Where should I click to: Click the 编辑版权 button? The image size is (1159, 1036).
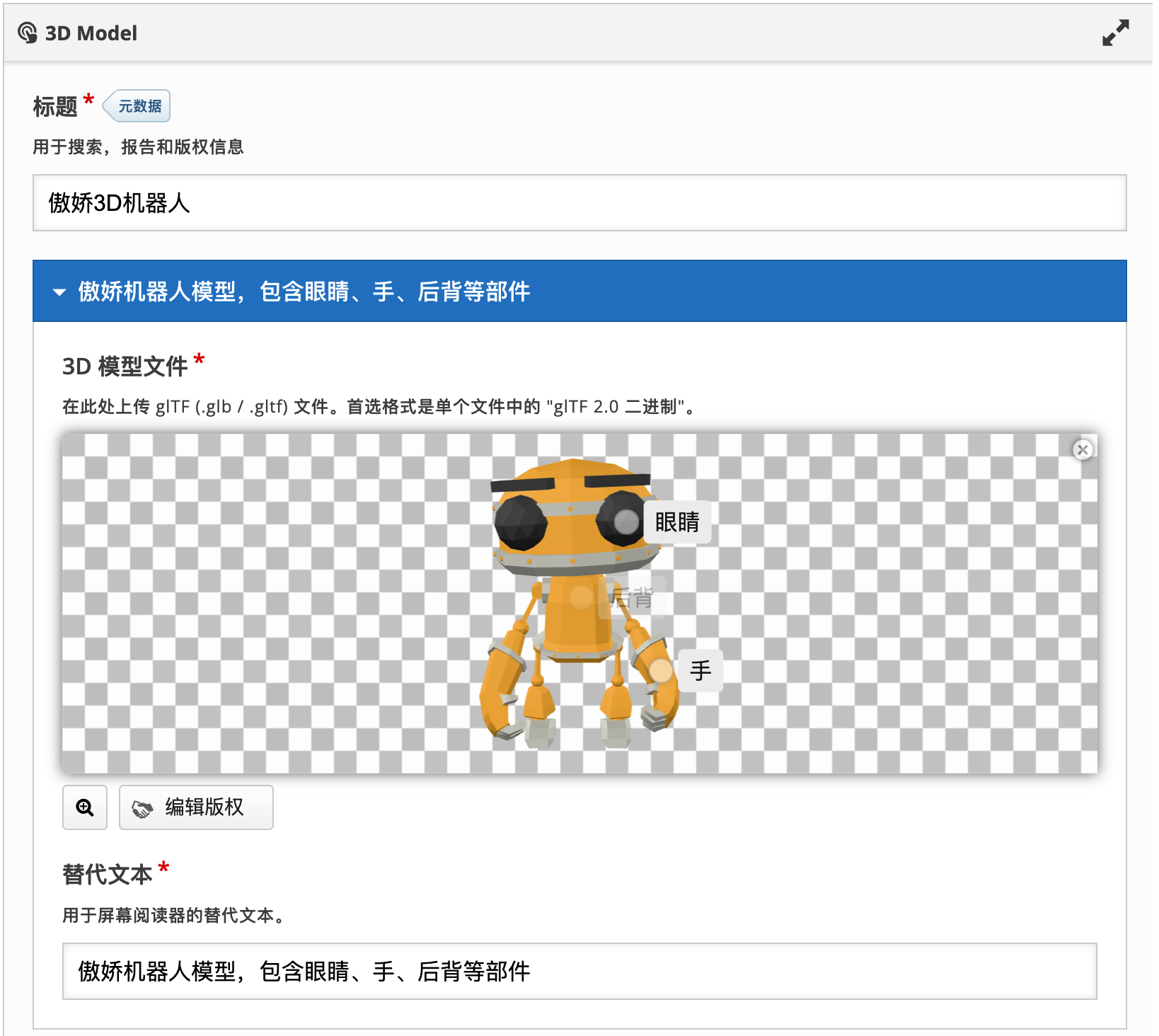coord(196,807)
